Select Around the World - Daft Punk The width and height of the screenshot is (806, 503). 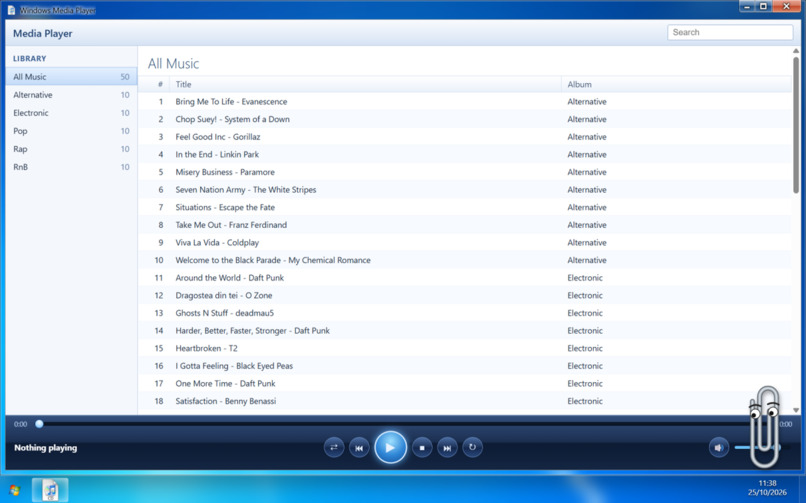click(465, 278)
